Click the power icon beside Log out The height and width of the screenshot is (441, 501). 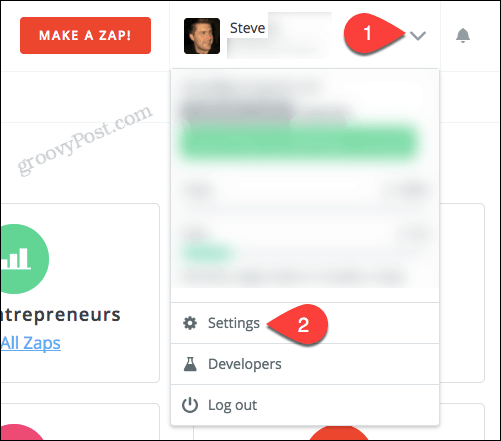190,405
